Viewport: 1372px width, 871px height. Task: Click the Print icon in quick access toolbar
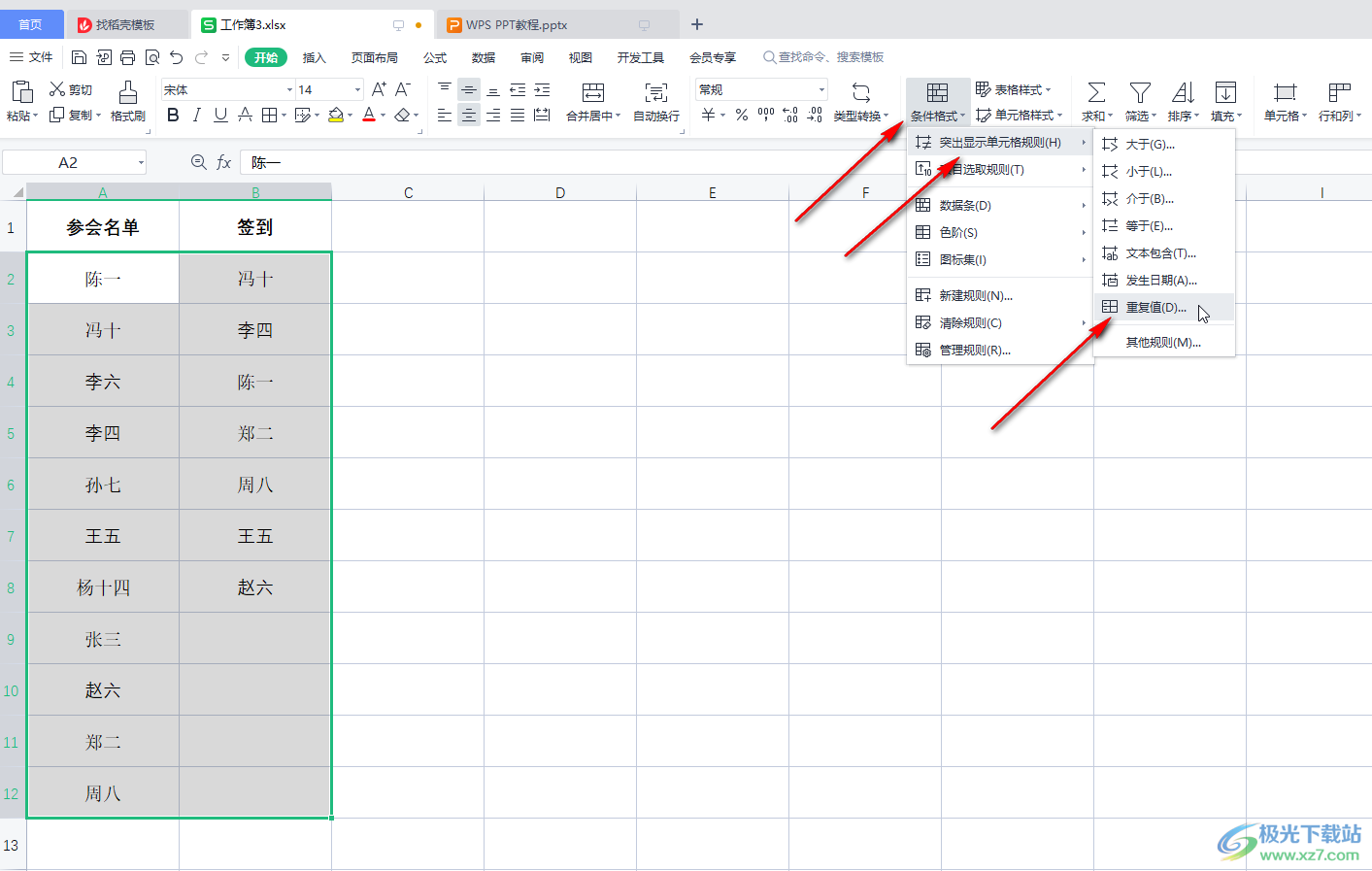[x=128, y=57]
